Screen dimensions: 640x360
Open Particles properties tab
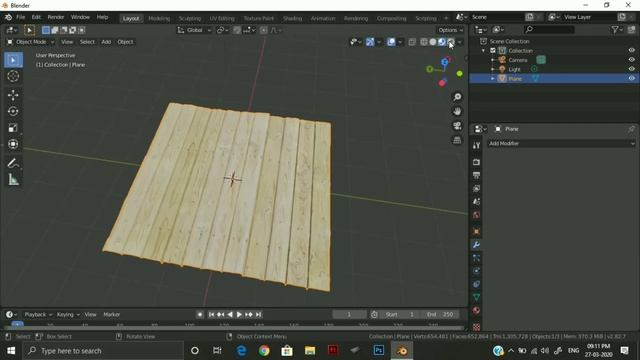coord(476,258)
